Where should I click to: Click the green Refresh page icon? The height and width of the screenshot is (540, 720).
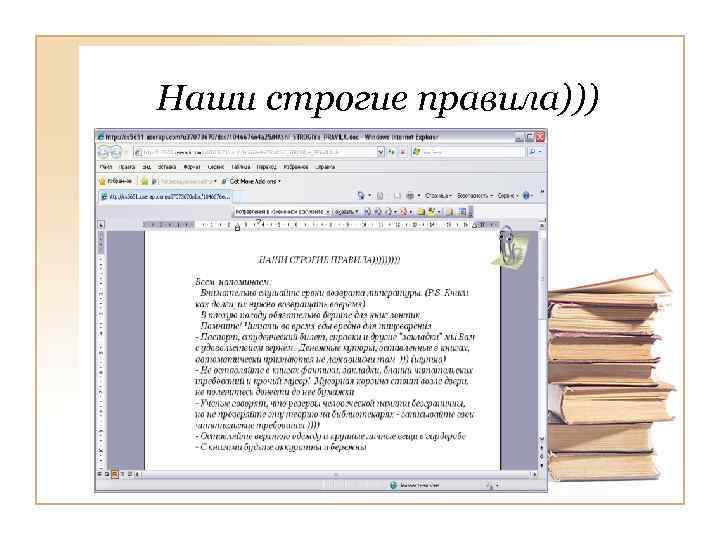click(x=392, y=152)
